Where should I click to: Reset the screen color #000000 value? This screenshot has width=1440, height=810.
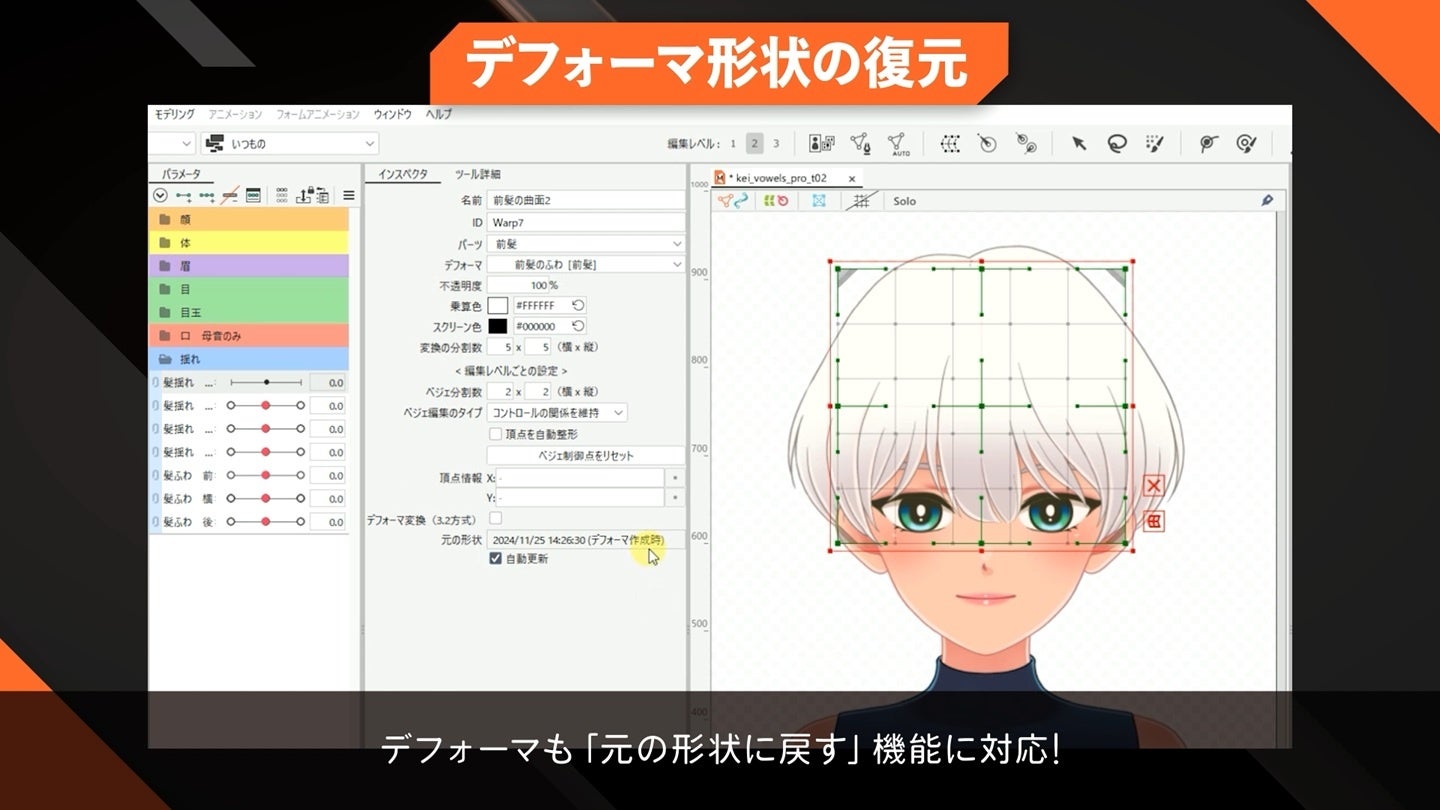(x=578, y=326)
